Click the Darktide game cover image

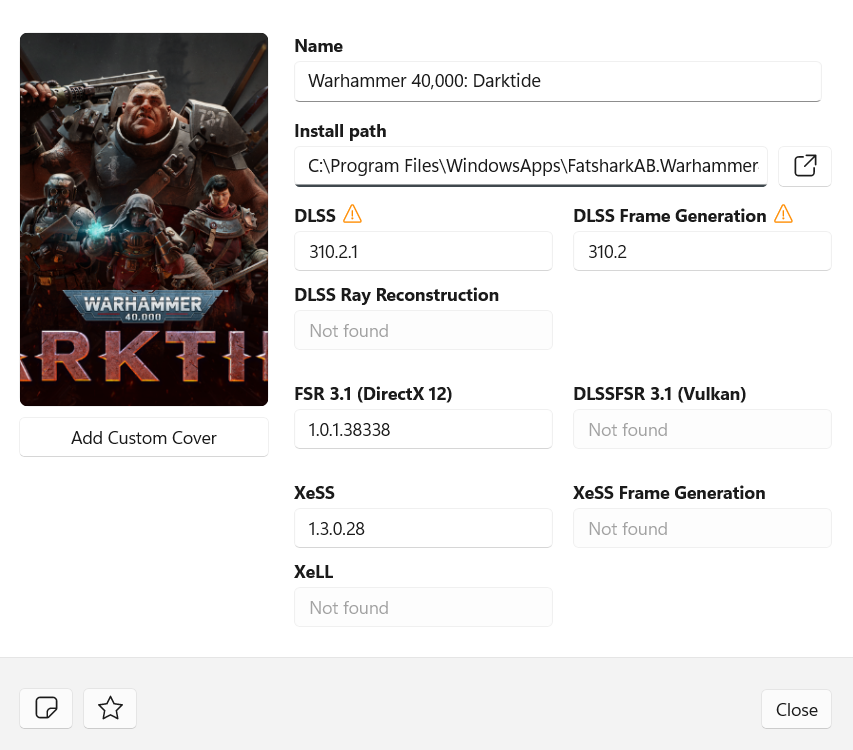[x=144, y=219]
